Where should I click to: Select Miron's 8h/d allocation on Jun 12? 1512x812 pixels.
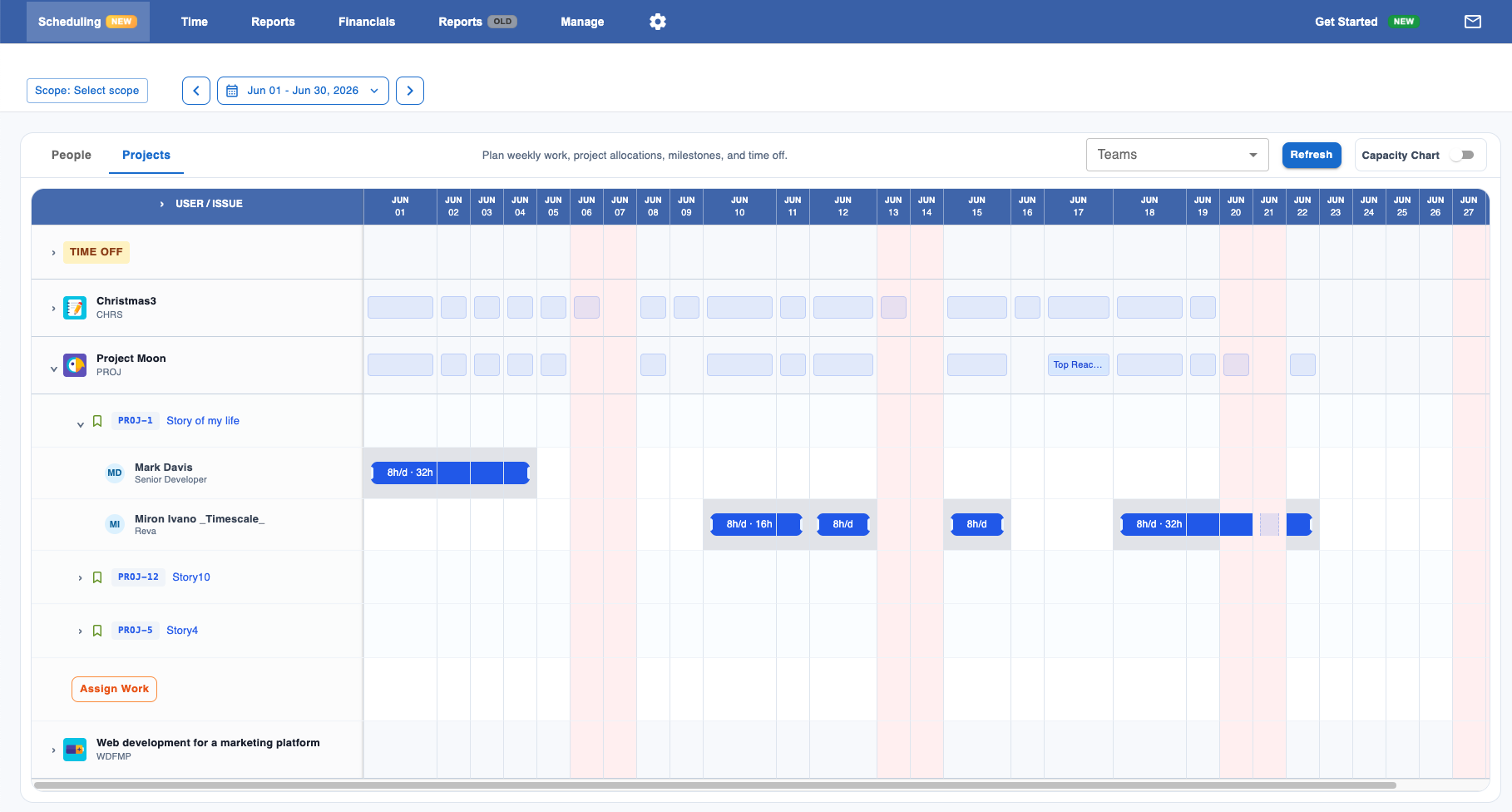843,524
